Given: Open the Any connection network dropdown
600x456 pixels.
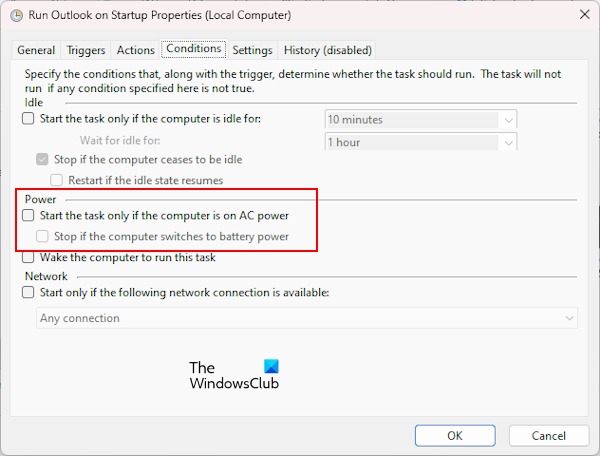Looking at the screenshot, I should pos(308,318).
